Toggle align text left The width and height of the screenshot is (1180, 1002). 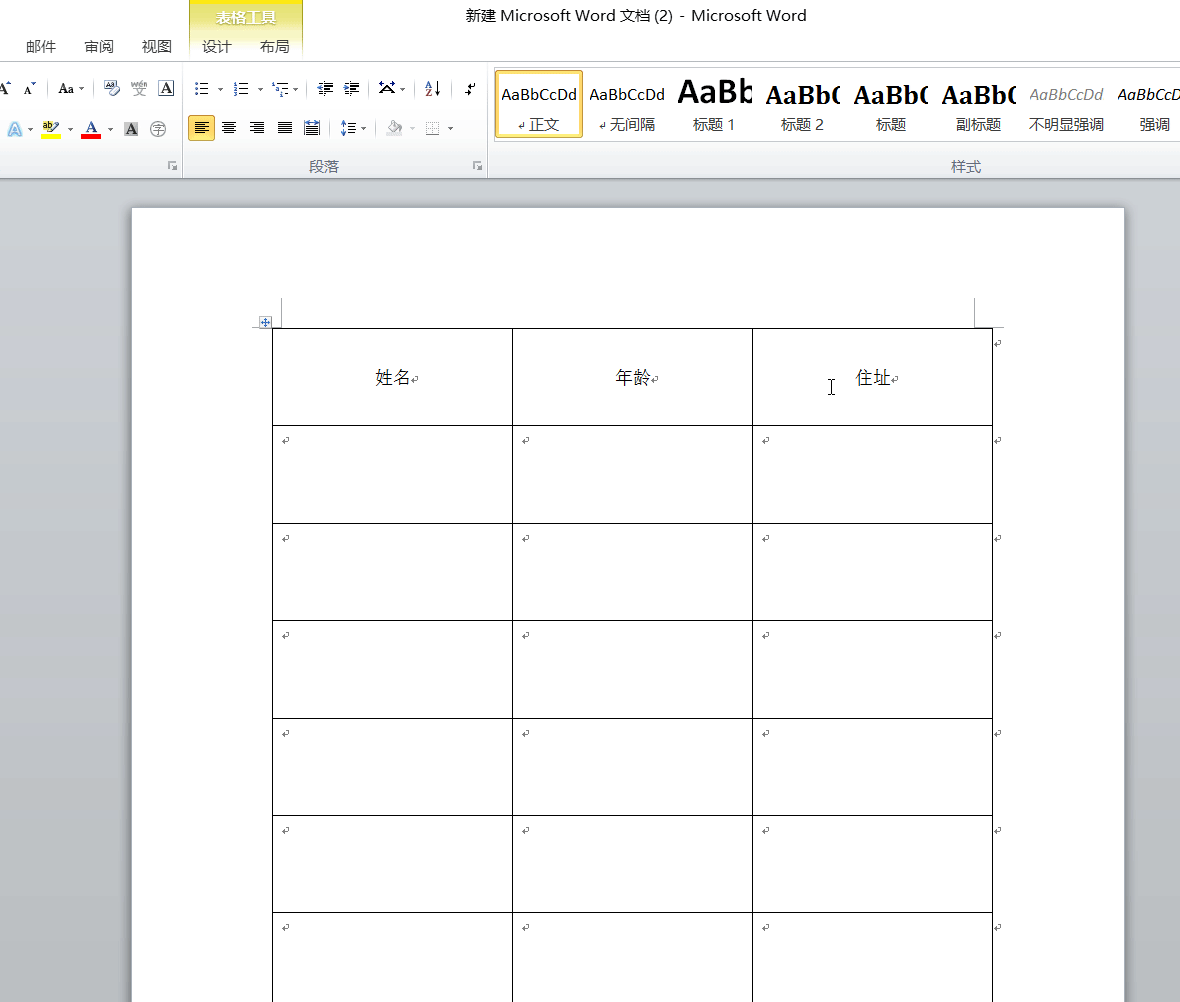(201, 128)
